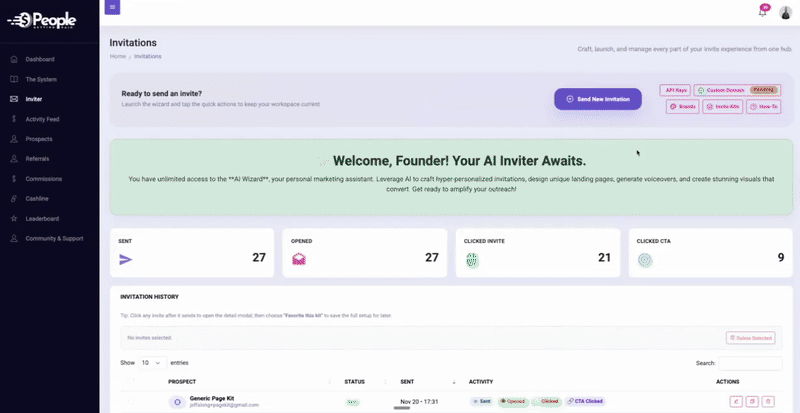The image size is (800, 413).
Task: Click the Delete Selected button
Action: [751, 338]
